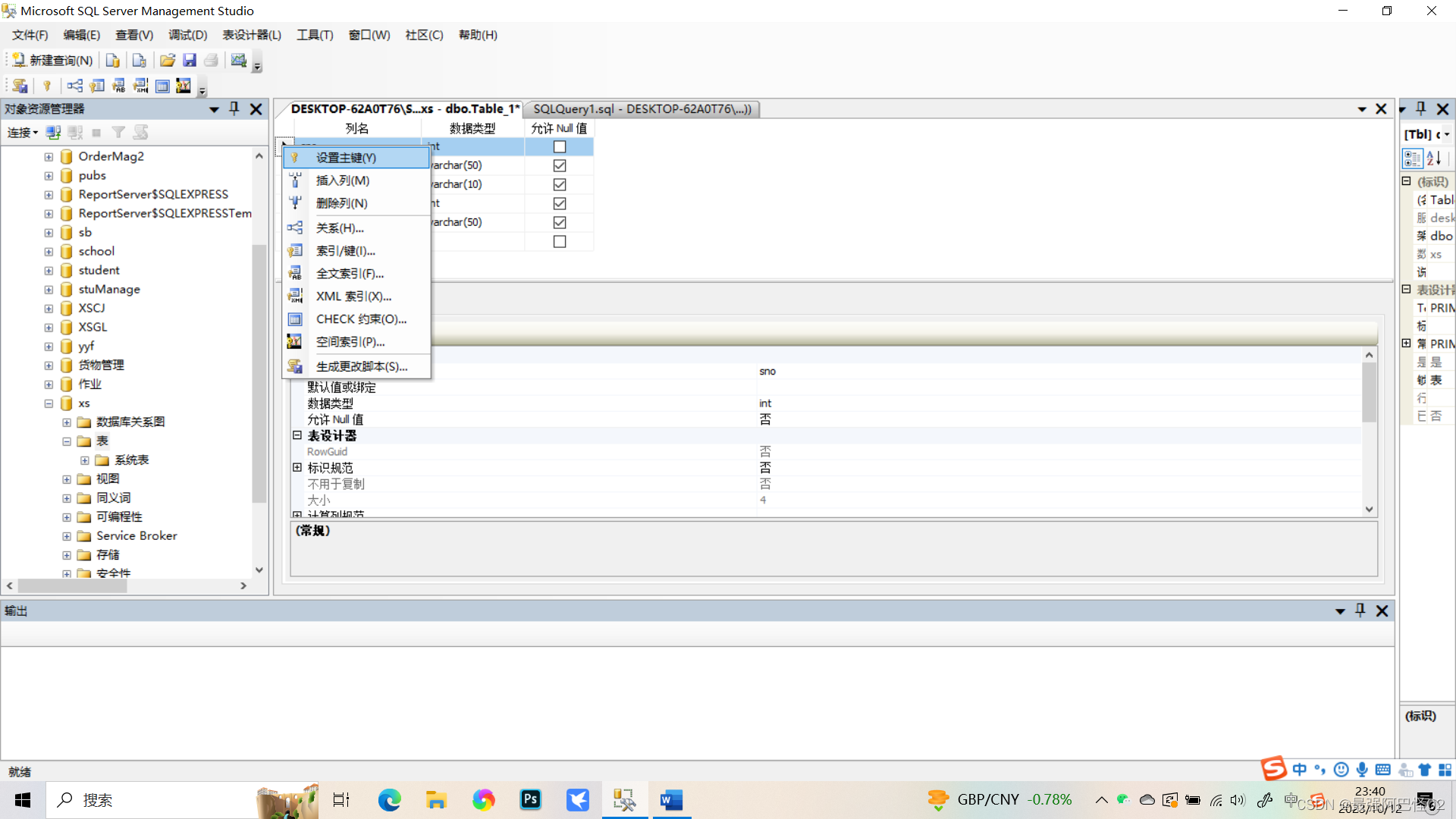
Task: Expand the student database node
Action: pyautogui.click(x=49, y=271)
